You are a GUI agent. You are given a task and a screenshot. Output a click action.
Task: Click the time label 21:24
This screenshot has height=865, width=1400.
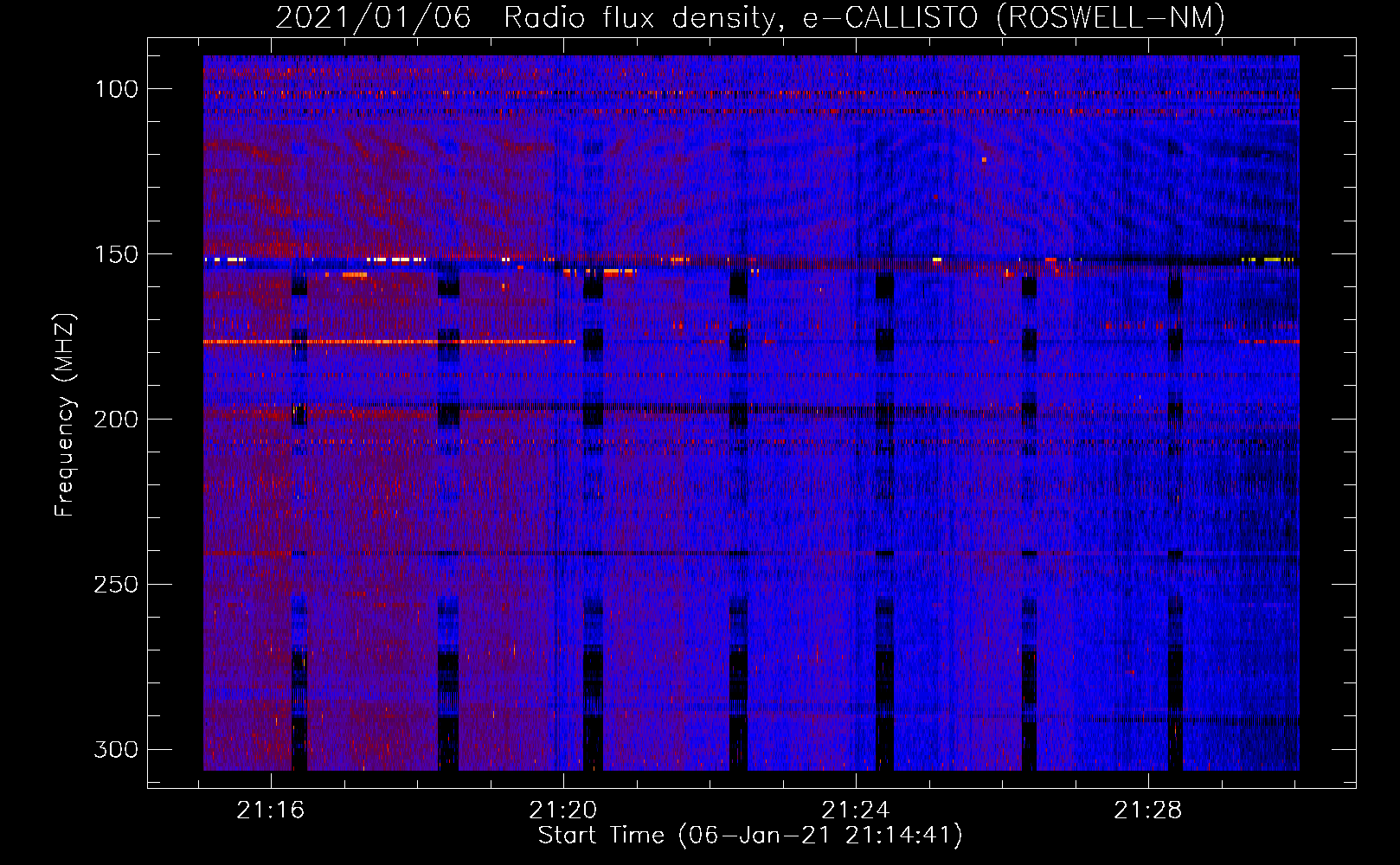[856, 811]
